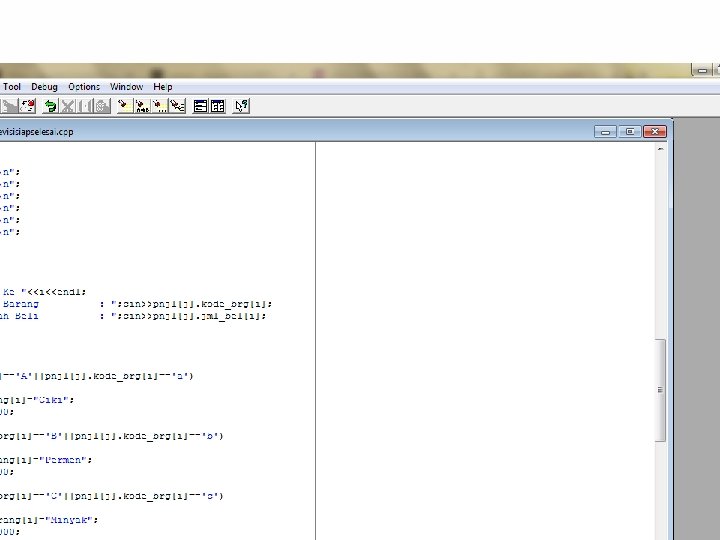Activate the context Help pointer icon

point(241,107)
